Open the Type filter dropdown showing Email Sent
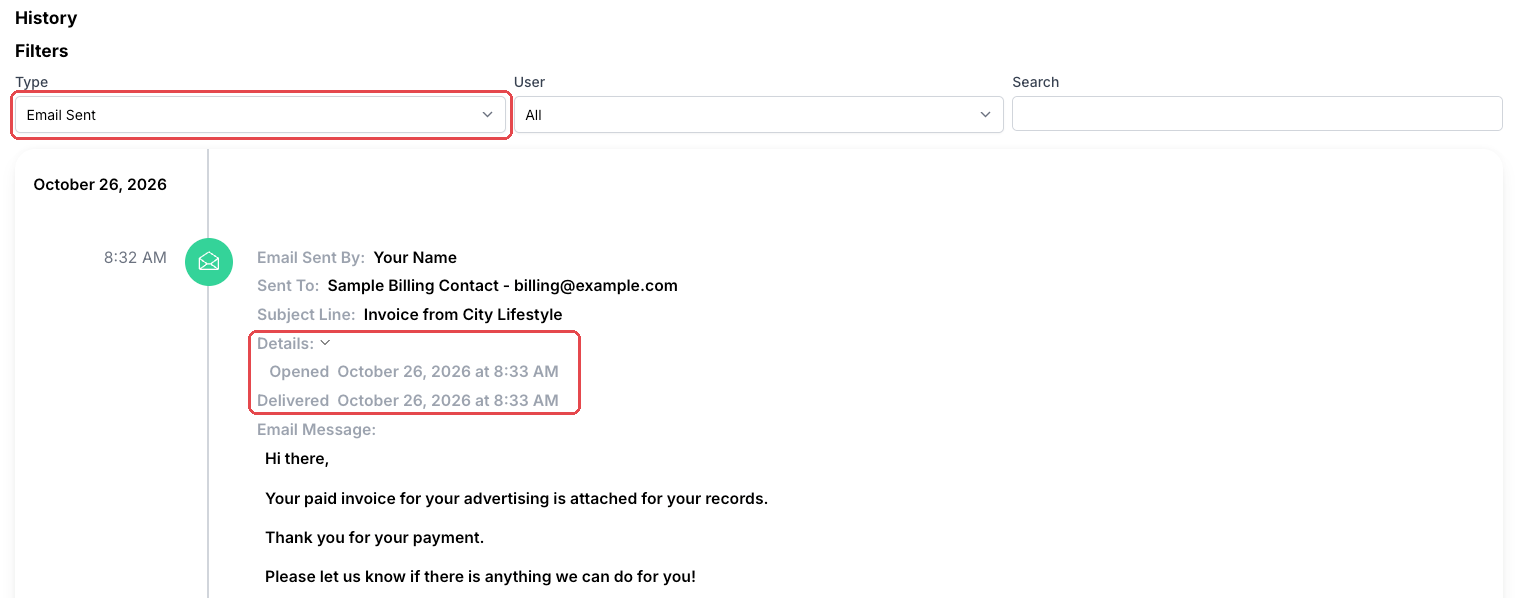The height and width of the screenshot is (598, 1516). [x=260, y=115]
